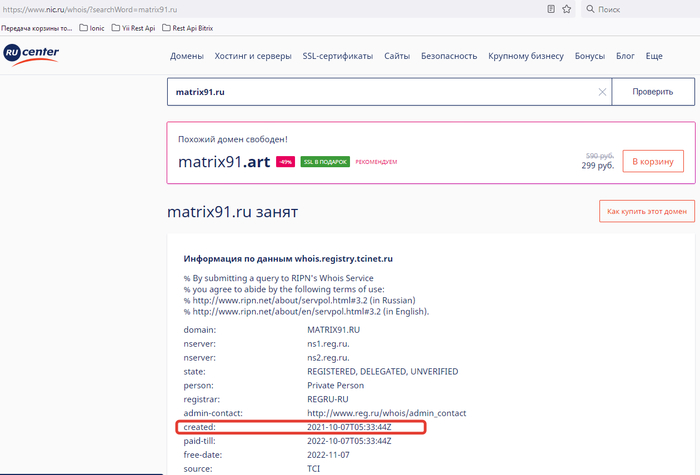Clear the domain search field with X

[602, 92]
